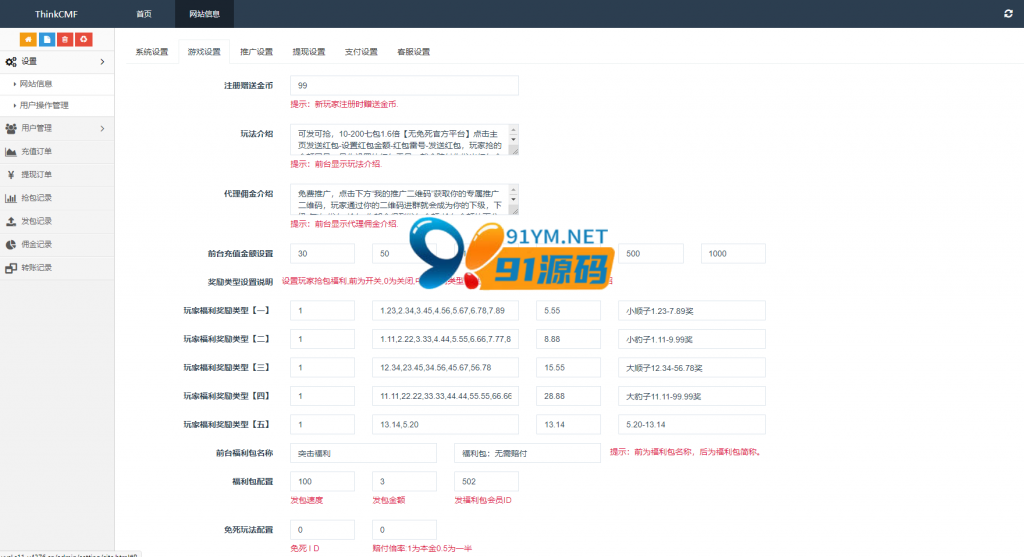Click the yen icon beside 提现订单
The image size is (1024, 557).
click(x=11, y=175)
